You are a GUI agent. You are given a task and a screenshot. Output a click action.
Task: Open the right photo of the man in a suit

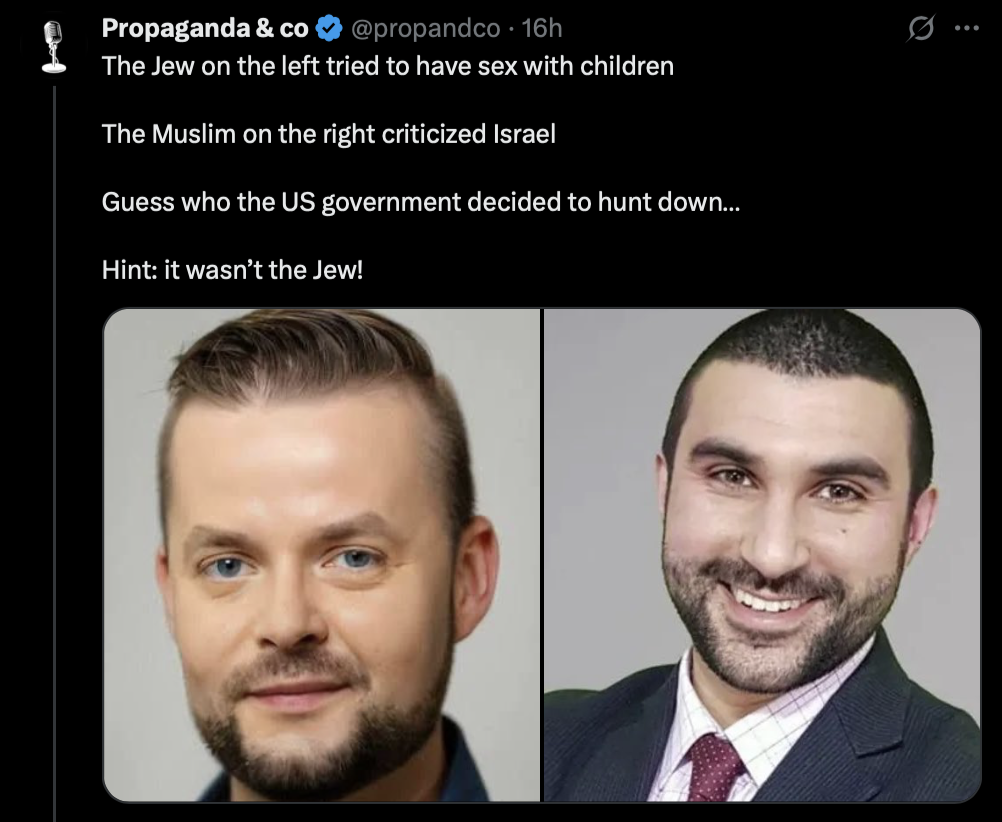(x=762, y=555)
